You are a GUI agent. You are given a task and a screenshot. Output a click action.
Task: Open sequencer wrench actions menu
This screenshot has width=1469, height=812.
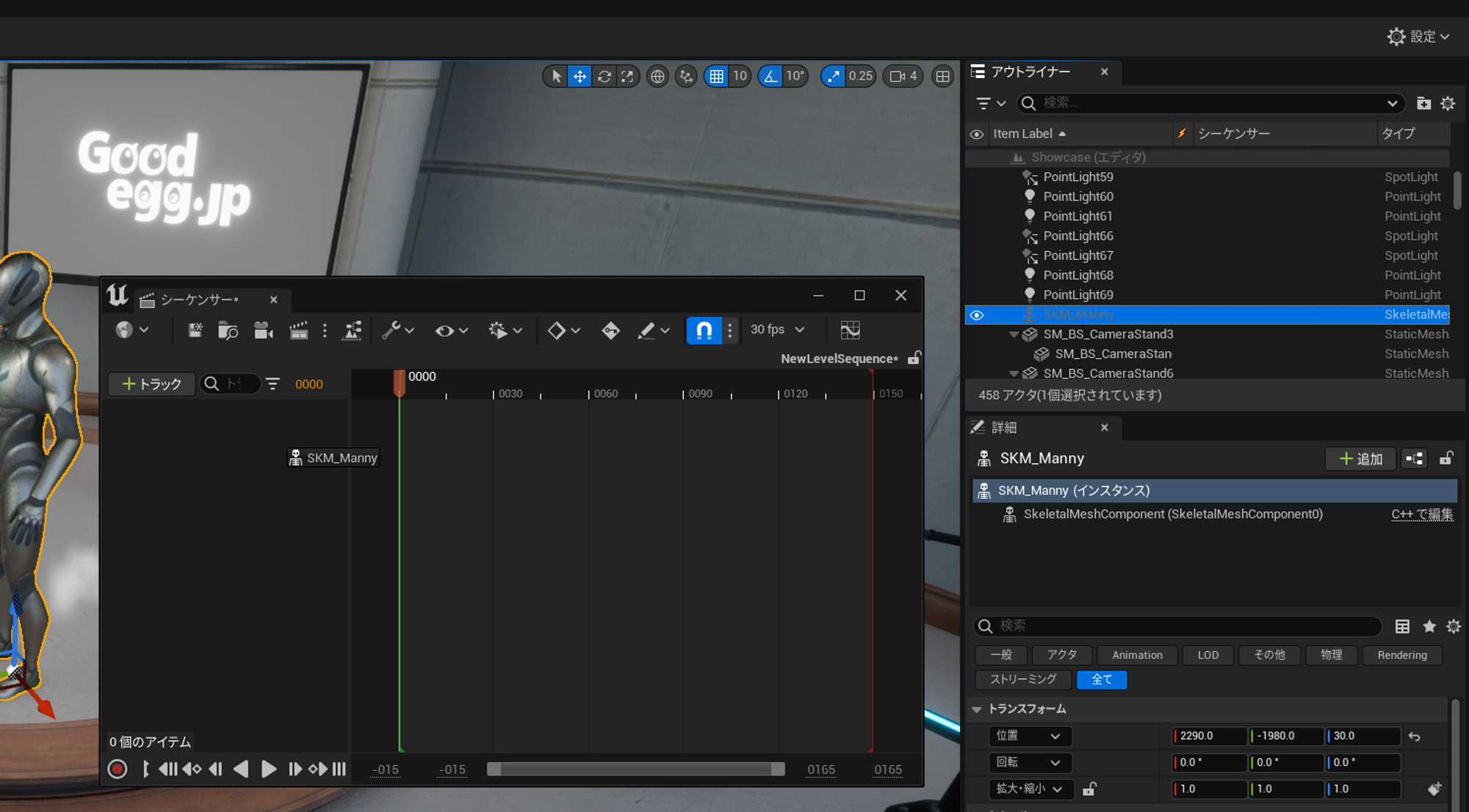pyautogui.click(x=397, y=330)
